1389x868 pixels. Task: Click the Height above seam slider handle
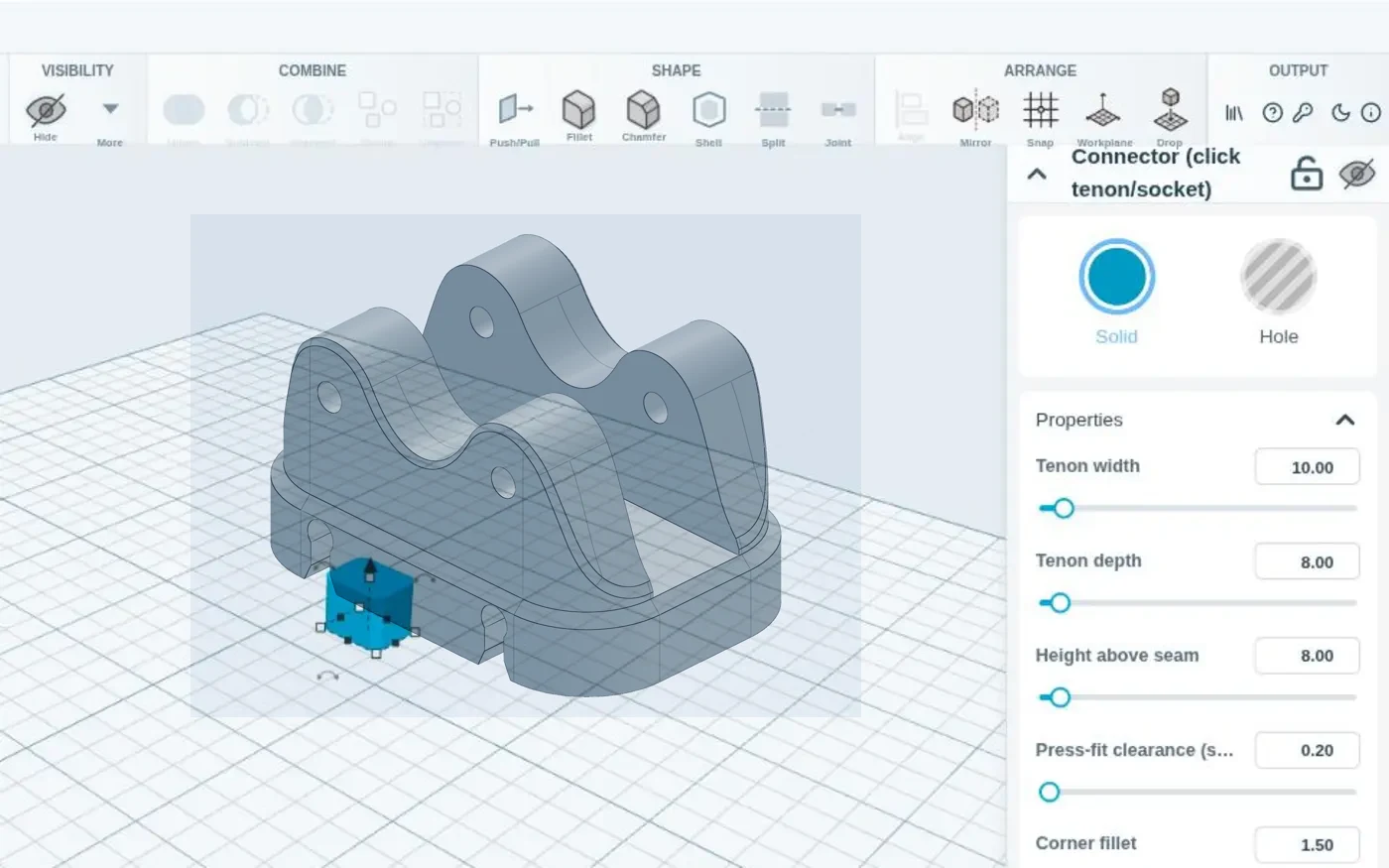1060,697
